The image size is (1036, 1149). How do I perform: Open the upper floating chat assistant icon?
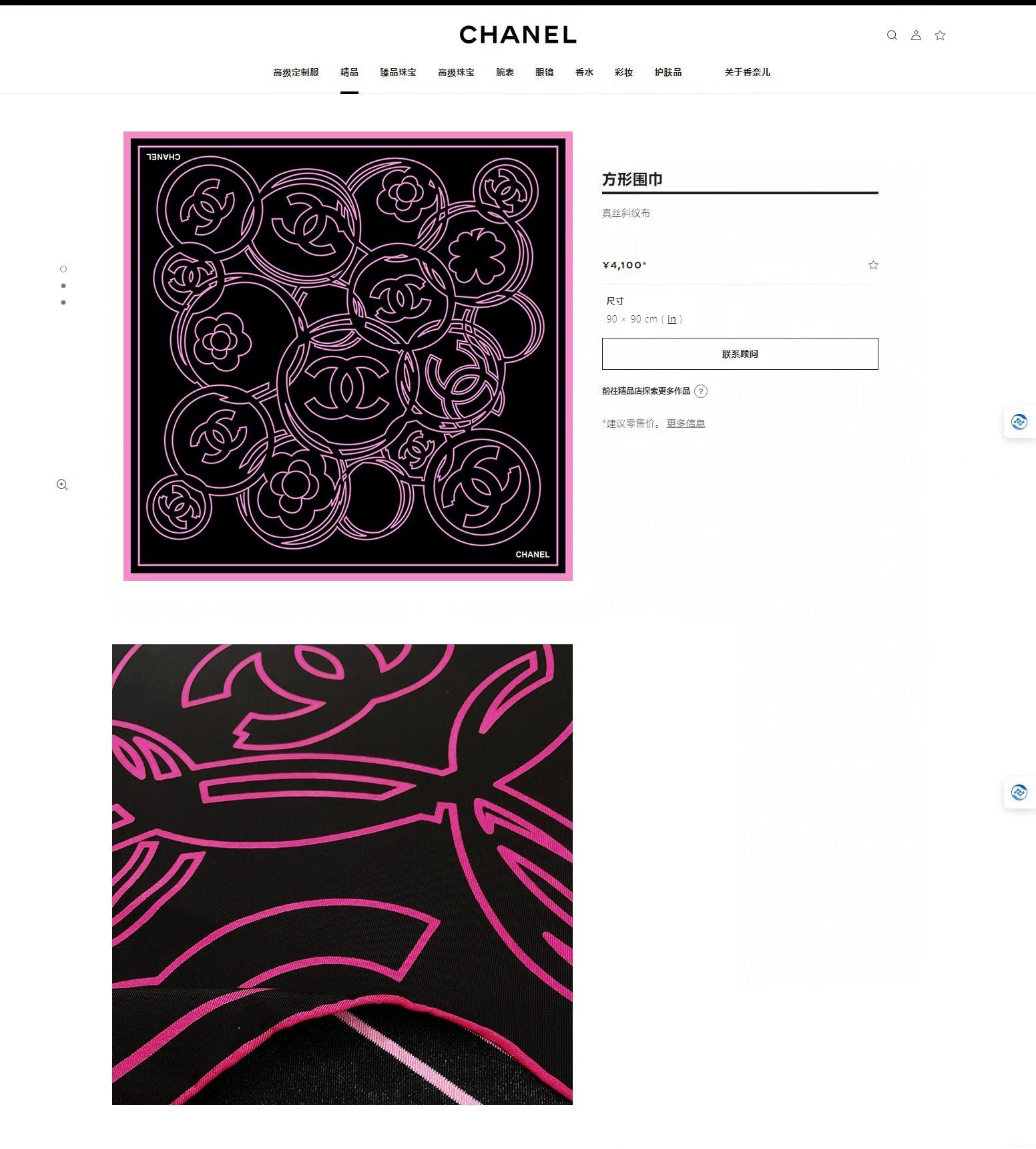pos(1019,422)
